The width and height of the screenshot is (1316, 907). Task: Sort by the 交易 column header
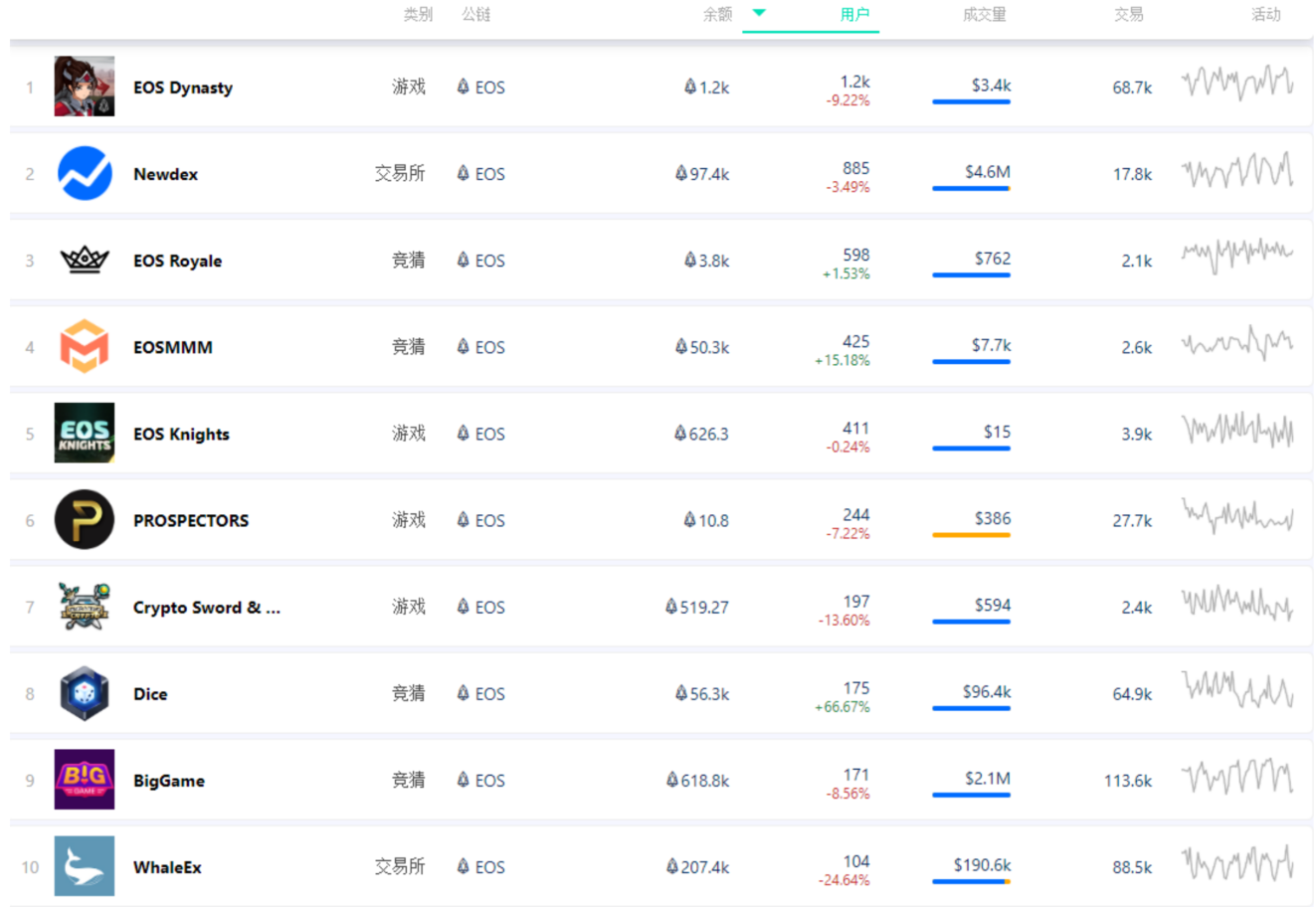click(1129, 14)
